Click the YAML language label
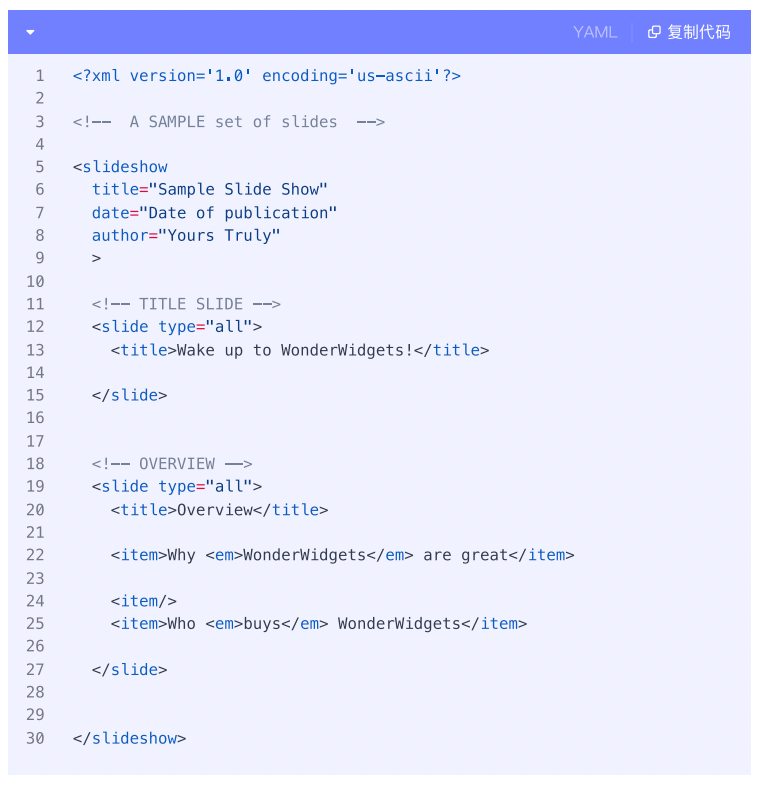The height and width of the screenshot is (785, 760). [595, 32]
